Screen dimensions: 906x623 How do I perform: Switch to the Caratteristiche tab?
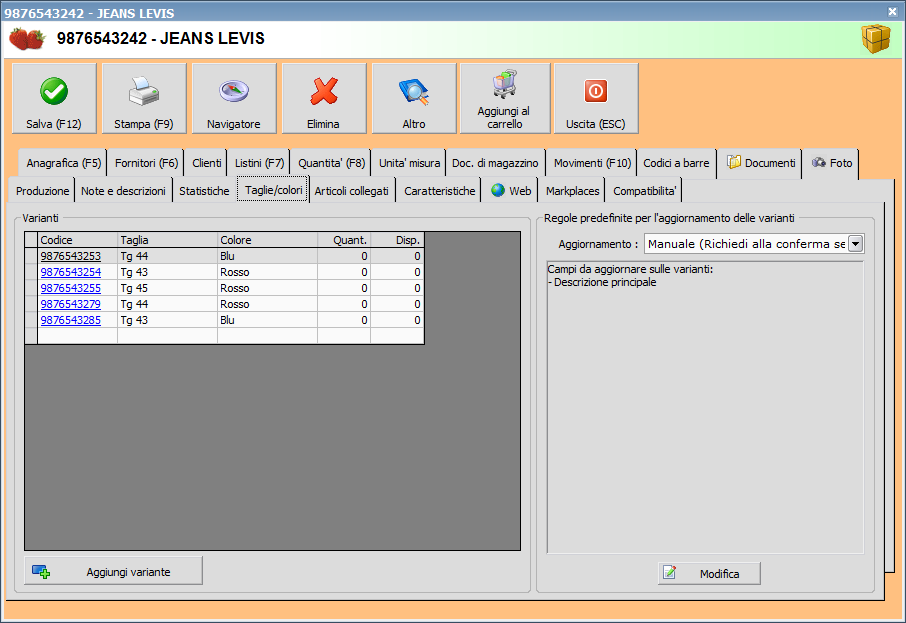(x=439, y=191)
